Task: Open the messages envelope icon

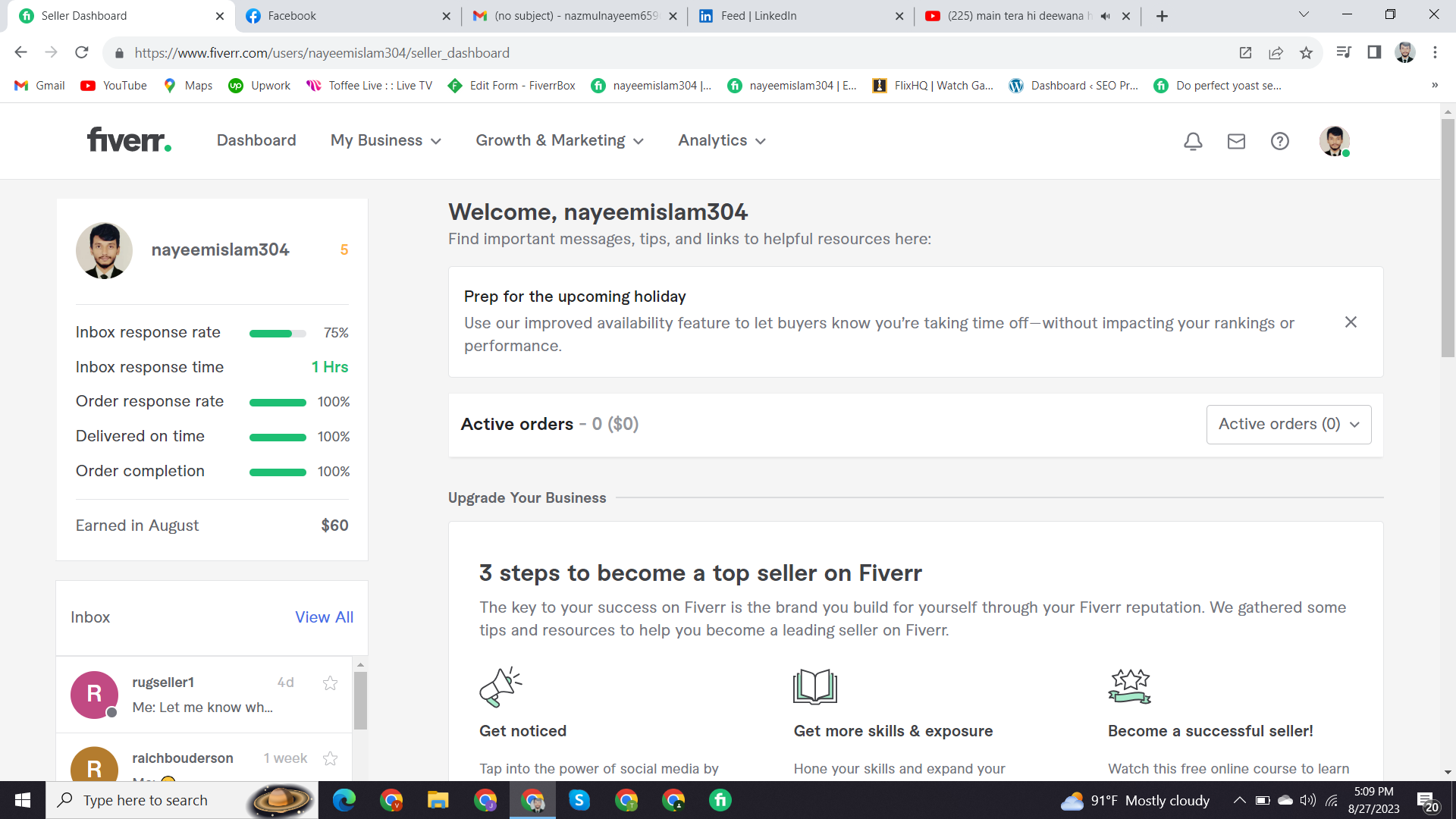Action: pos(1236,141)
